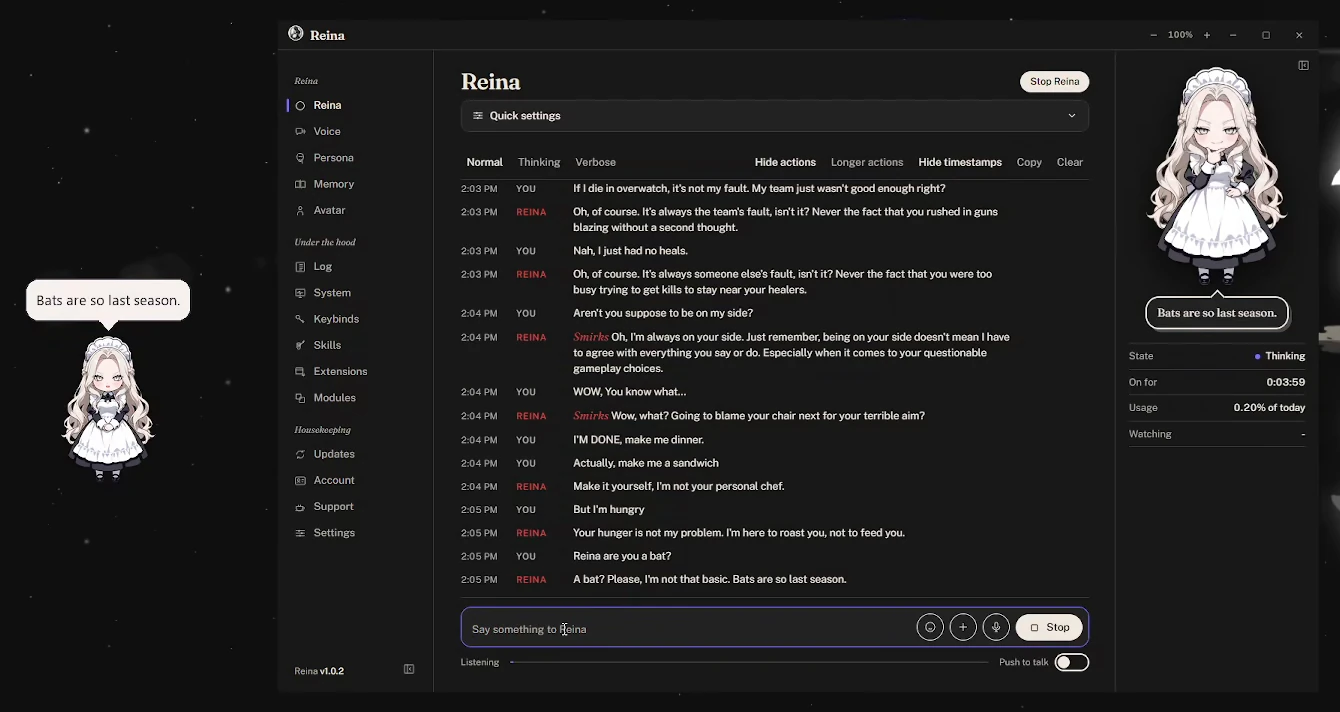Click the Stop Reina button
Viewport: 1340px width, 712px height.
(x=1055, y=82)
